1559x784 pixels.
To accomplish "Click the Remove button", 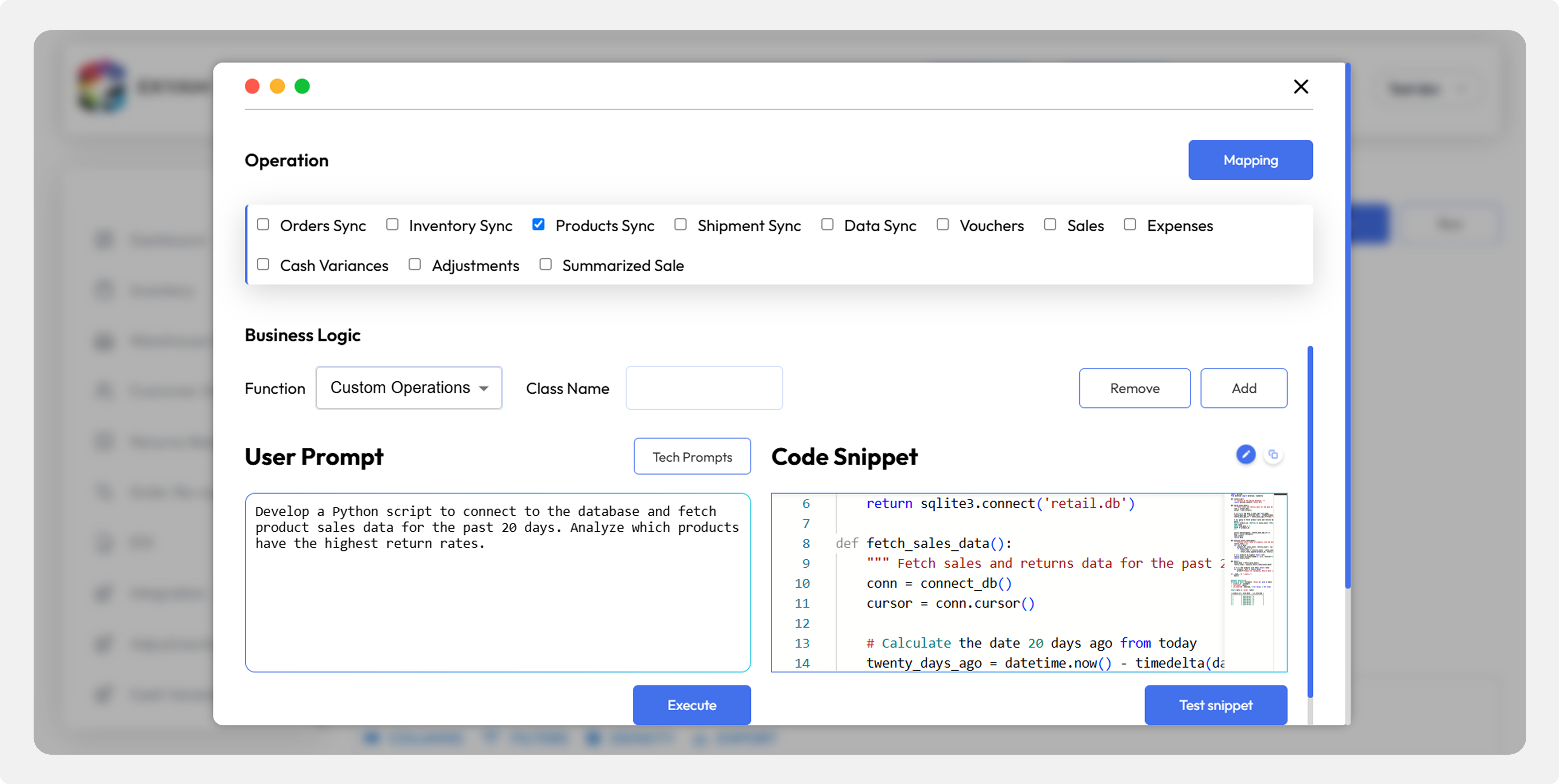I will coord(1134,388).
